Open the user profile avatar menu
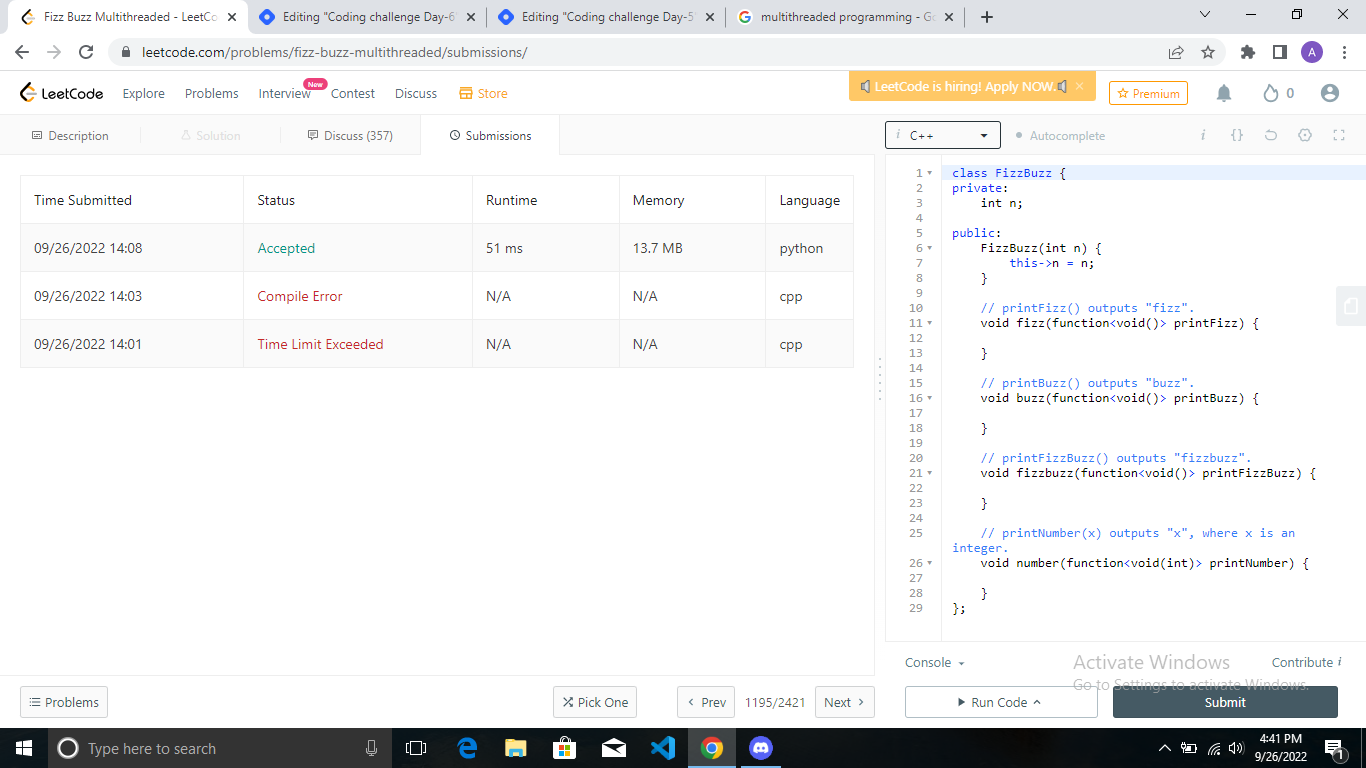The image size is (1366, 768). point(1329,93)
